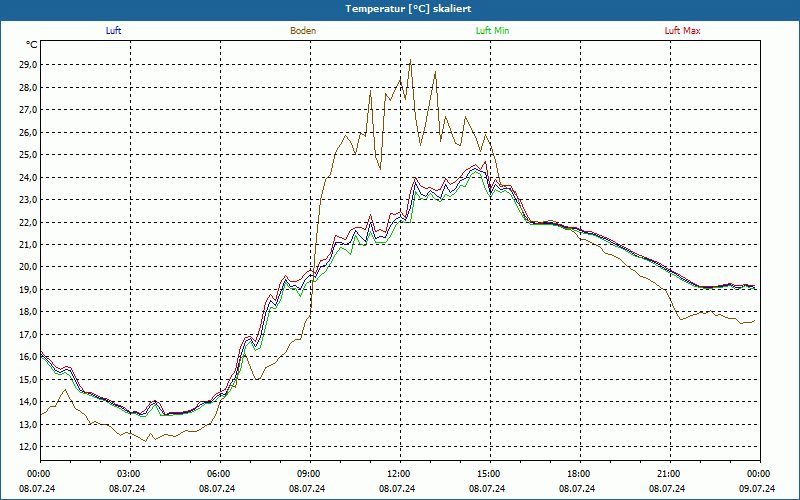Click the 18,0 y-axis value
The image size is (800, 500).
click(x=29, y=312)
